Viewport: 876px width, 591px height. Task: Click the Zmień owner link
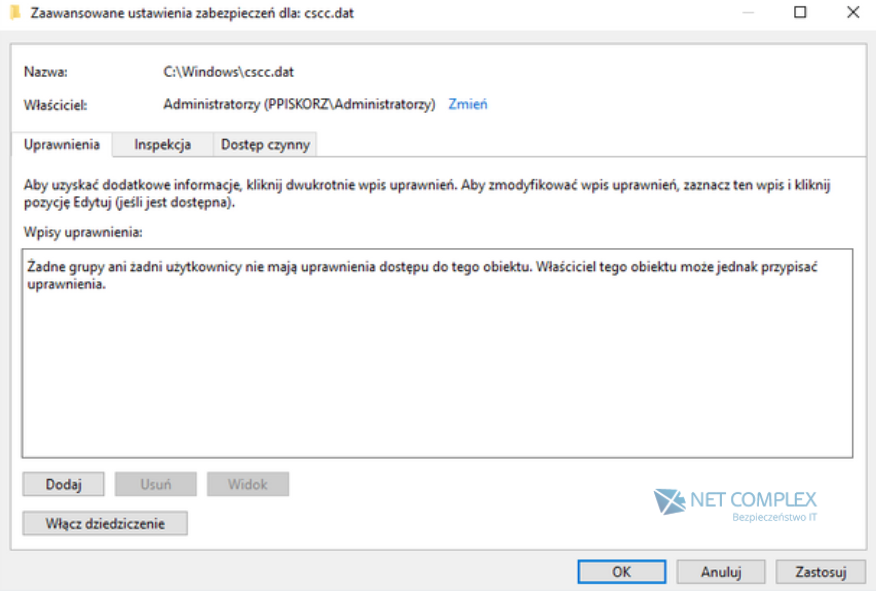[x=468, y=104]
